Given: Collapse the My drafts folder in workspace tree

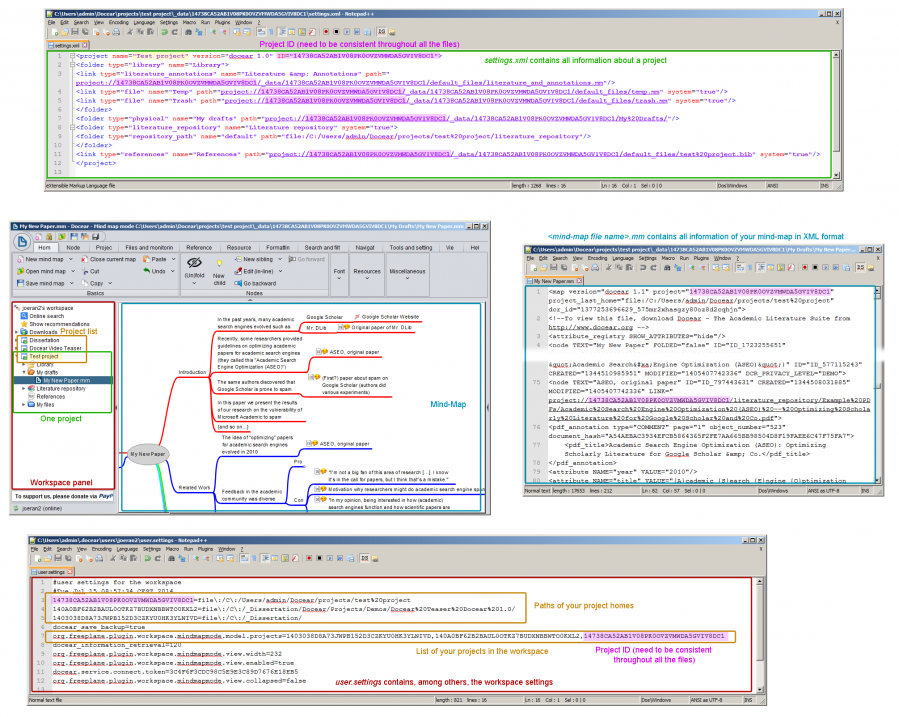Looking at the screenshot, I should (24, 372).
